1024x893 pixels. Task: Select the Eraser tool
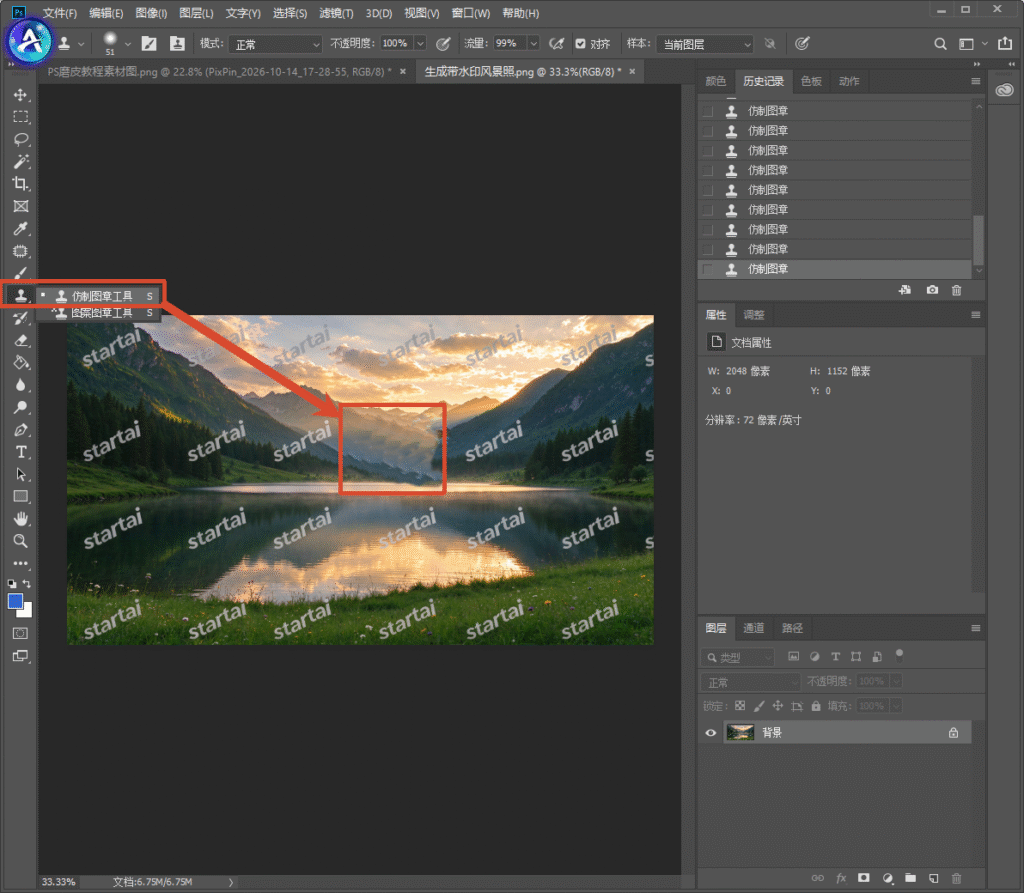(20, 340)
